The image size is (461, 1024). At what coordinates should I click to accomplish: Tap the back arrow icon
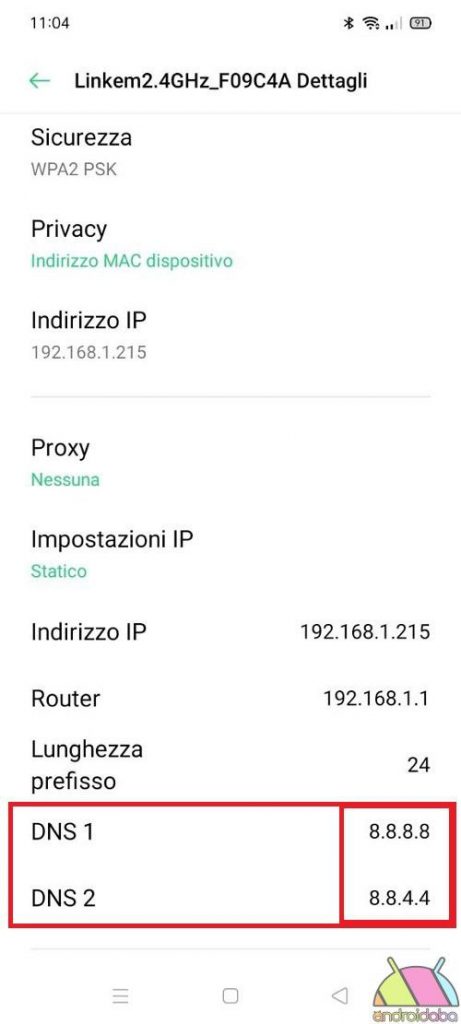40,80
